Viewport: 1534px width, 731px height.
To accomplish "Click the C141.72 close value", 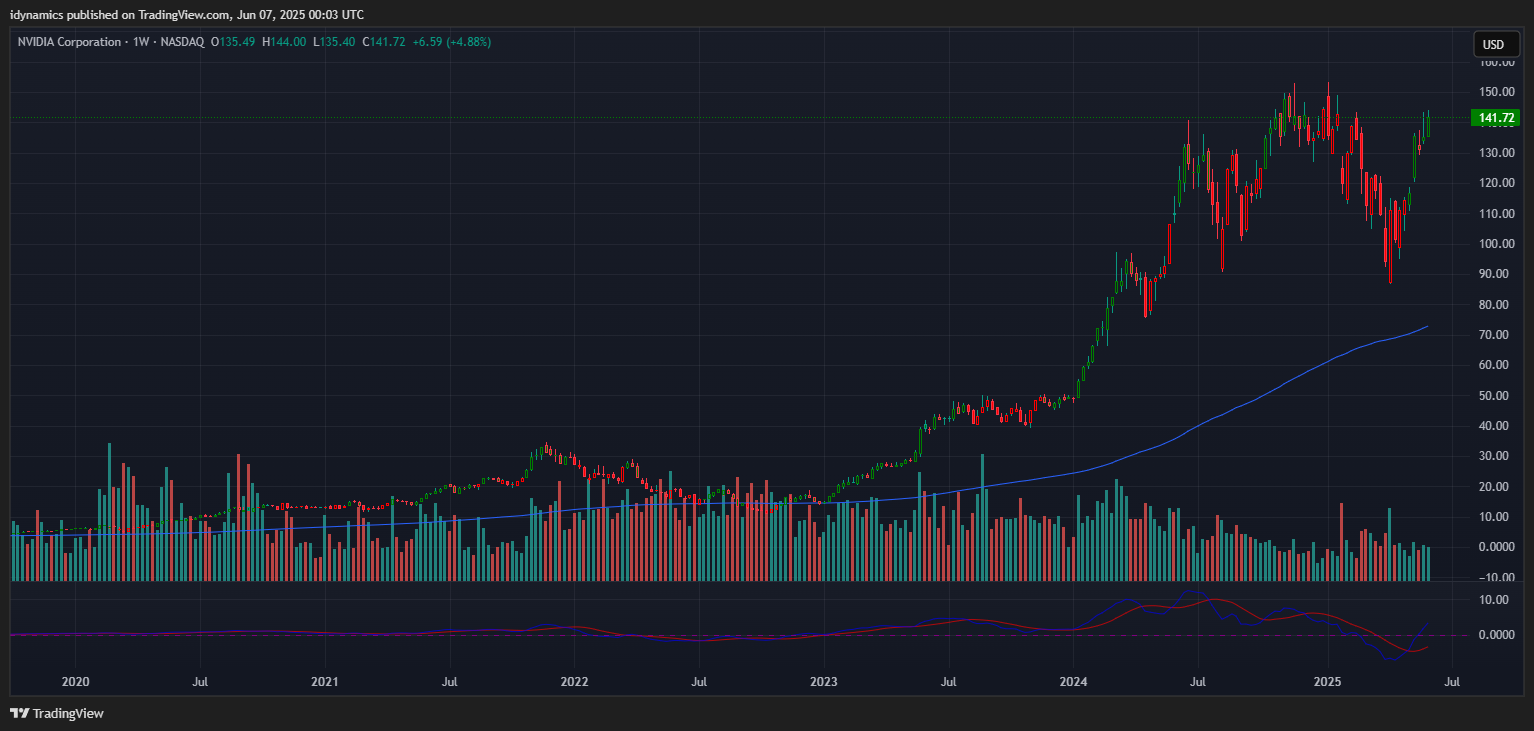I will [x=383, y=42].
